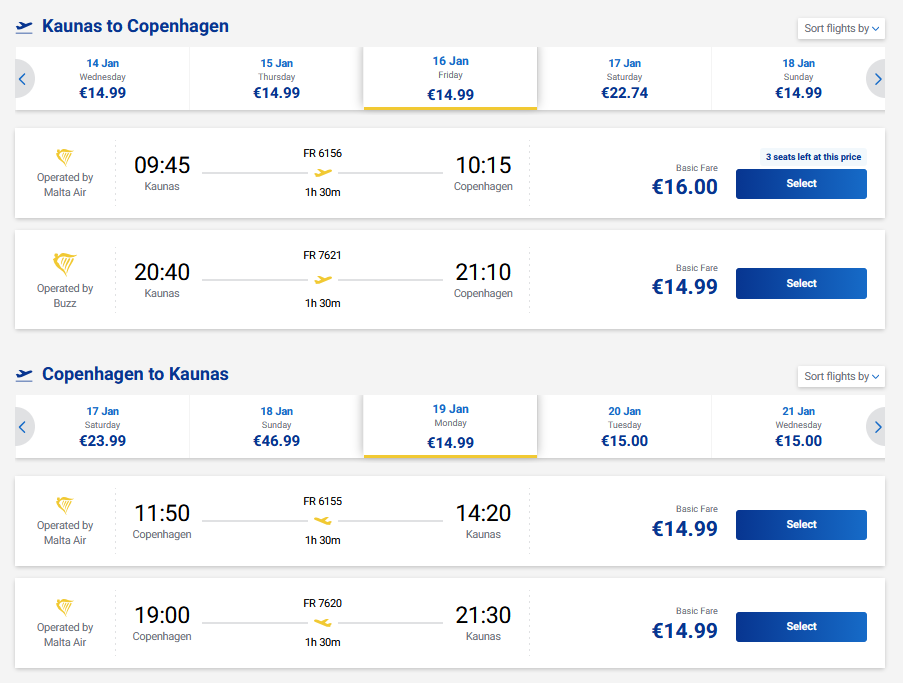Select the 20:40 Kaunas flight FR 7621
The image size is (903, 683).
pyautogui.click(x=801, y=284)
